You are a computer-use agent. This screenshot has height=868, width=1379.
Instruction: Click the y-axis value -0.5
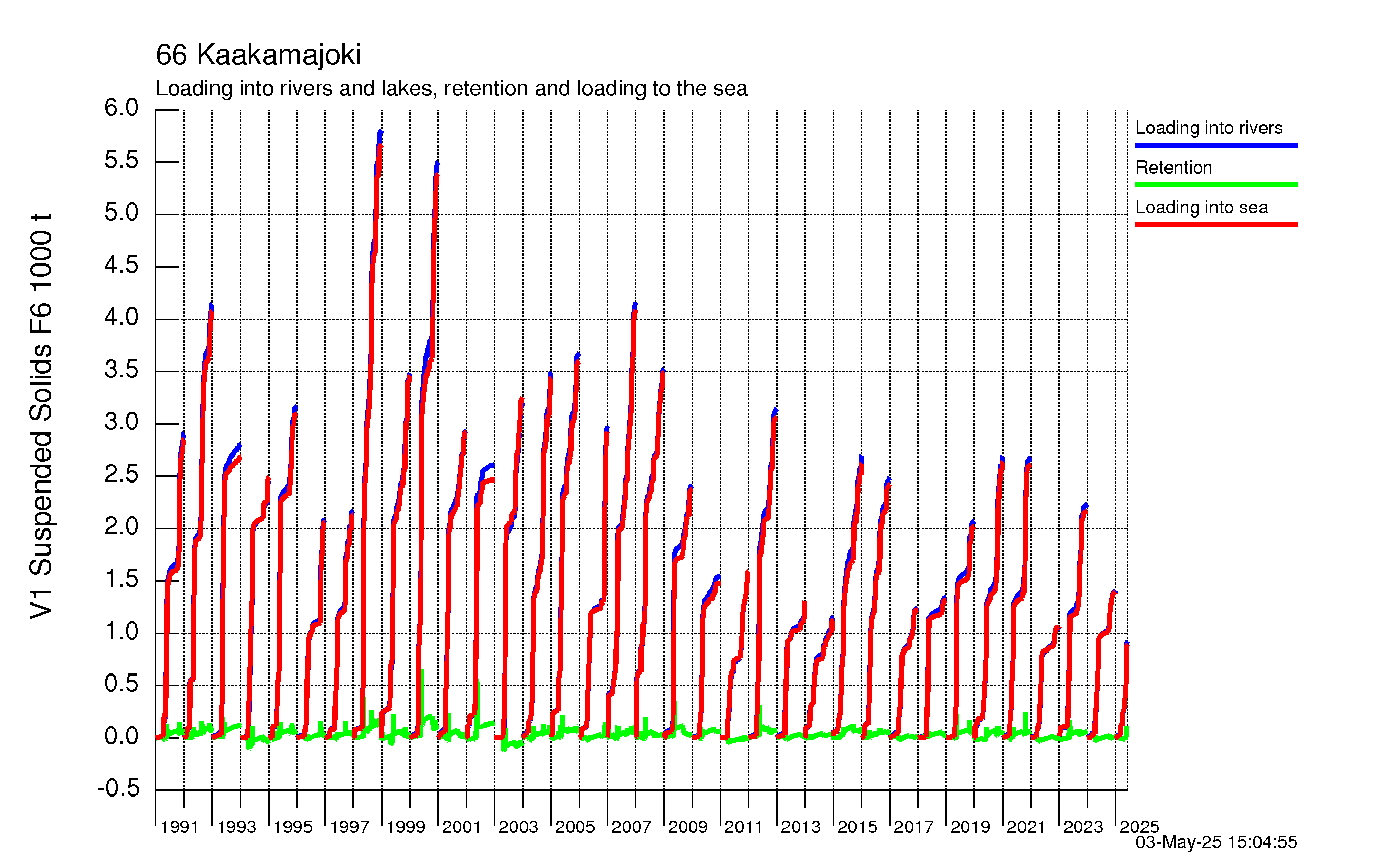coord(118,788)
